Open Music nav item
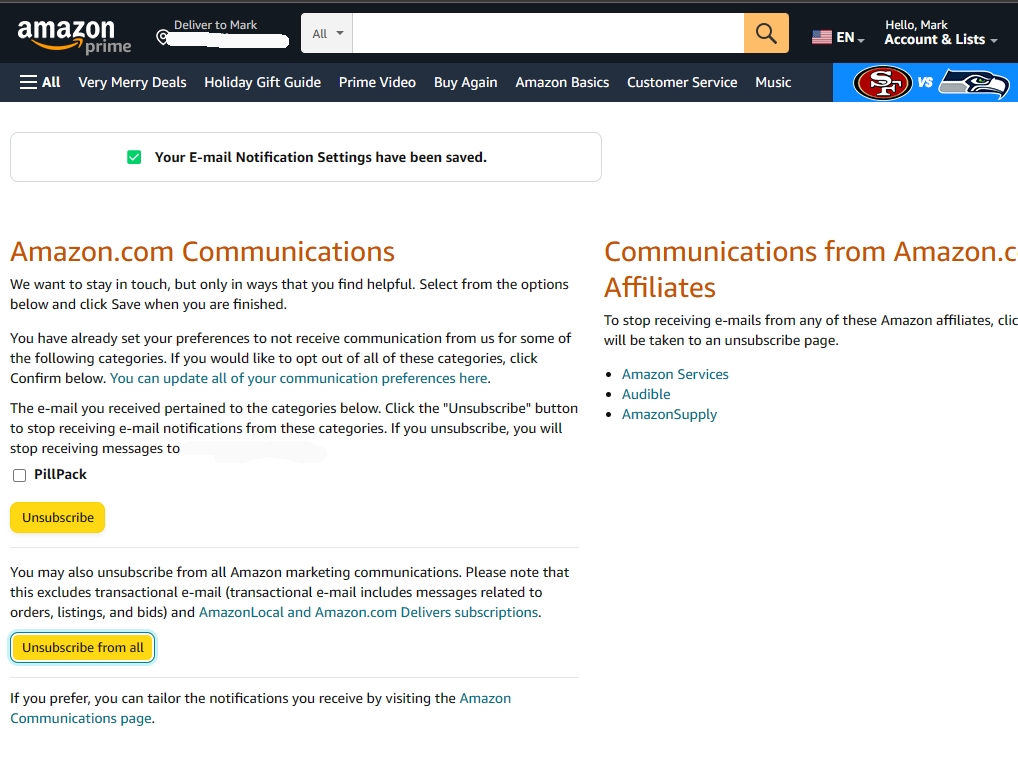1018x775 pixels. coord(773,82)
